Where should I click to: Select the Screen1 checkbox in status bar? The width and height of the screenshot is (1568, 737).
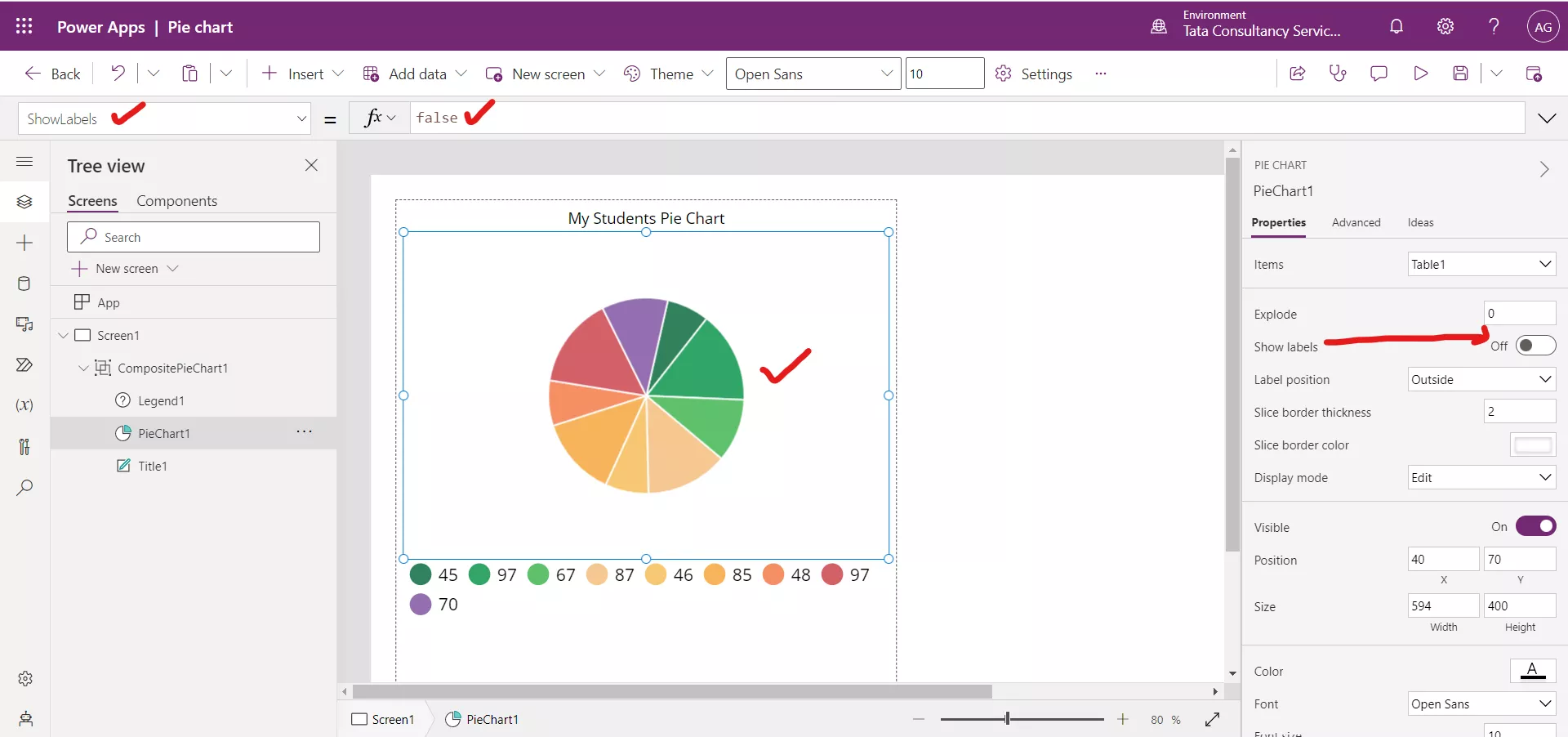point(359,720)
